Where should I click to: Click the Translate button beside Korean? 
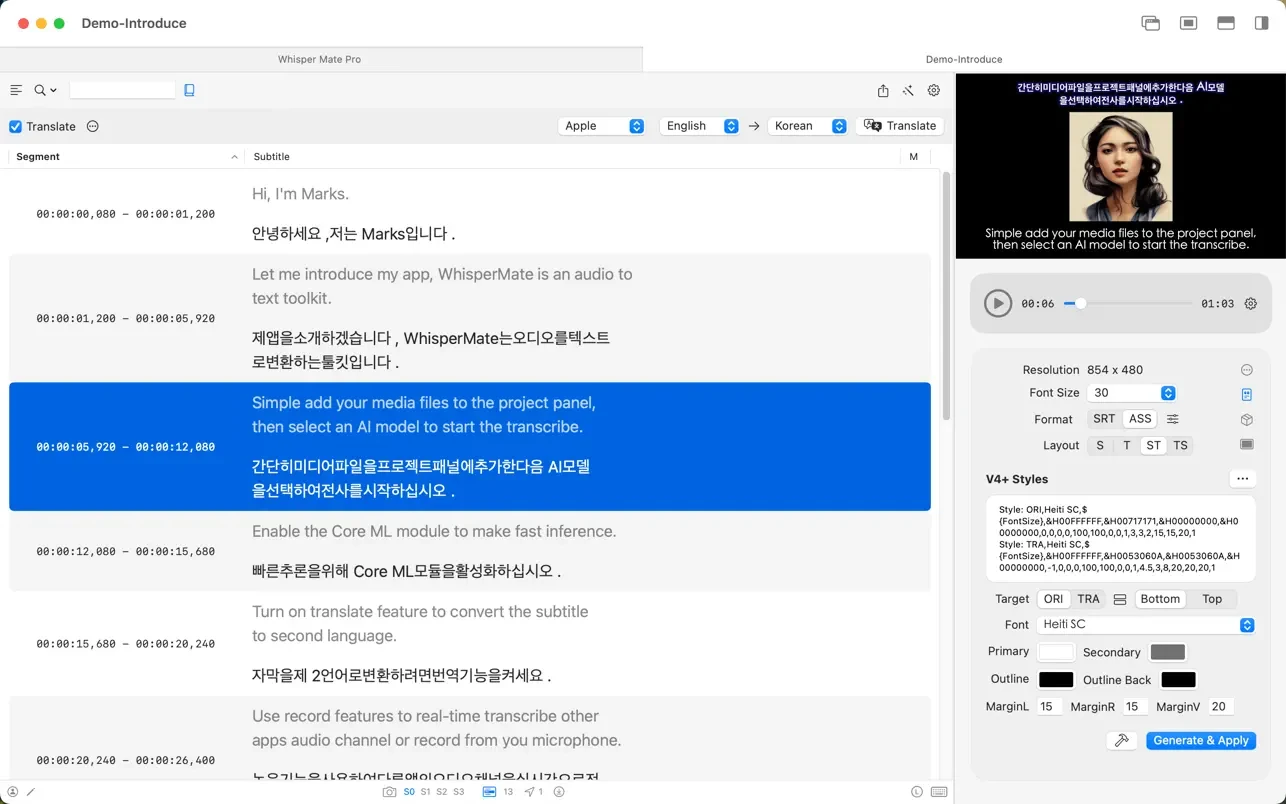(x=900, y=126)
